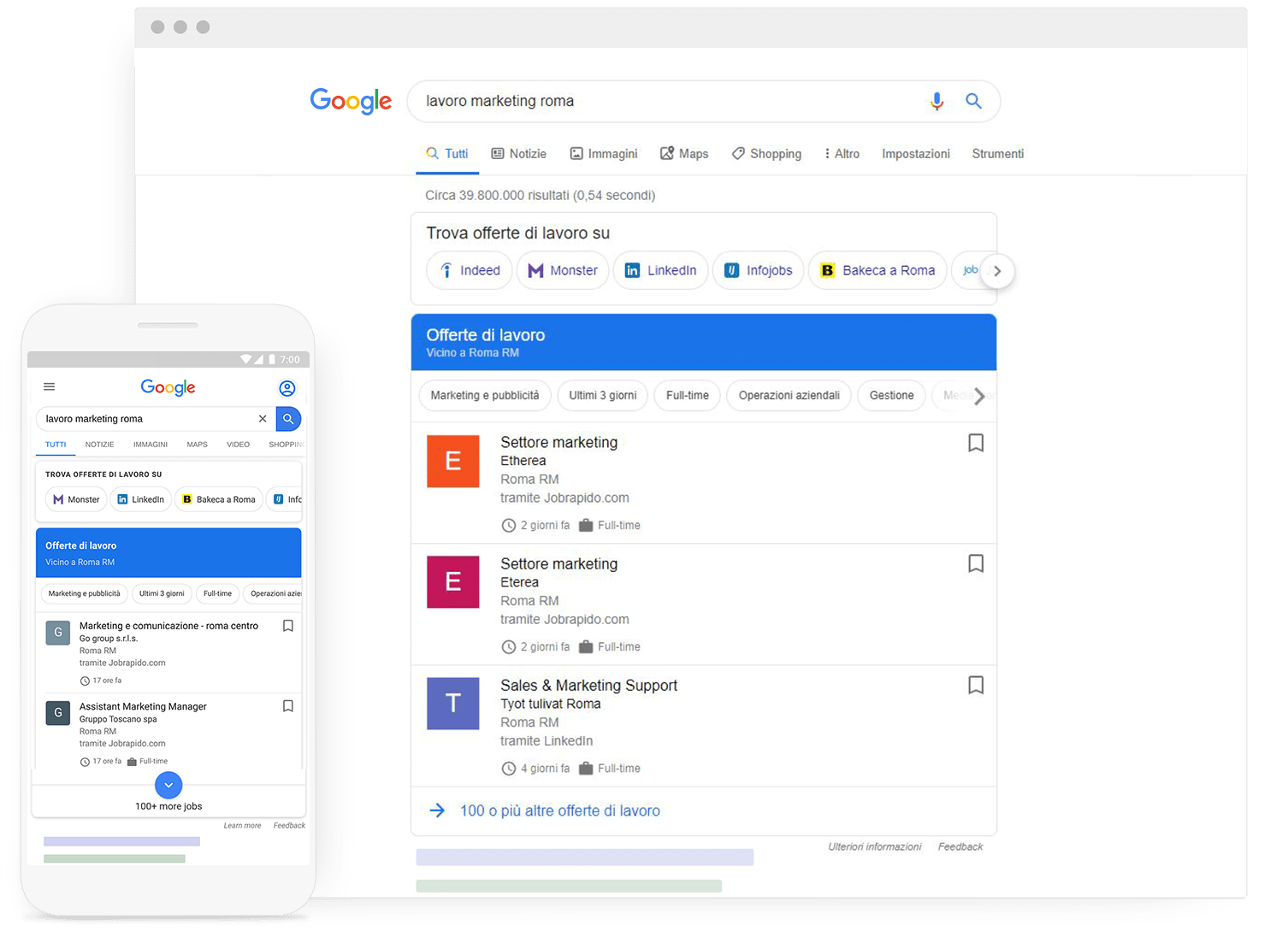
Task: Select VIDEO tab on phone
Action: pos(239,445)
